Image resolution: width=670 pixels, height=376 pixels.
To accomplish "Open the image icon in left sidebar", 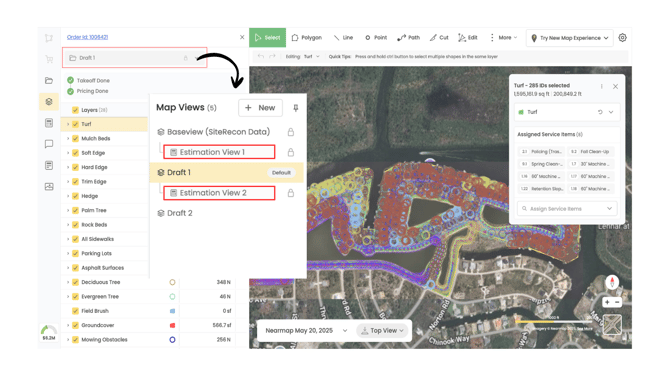I will [x=49, y=187].
